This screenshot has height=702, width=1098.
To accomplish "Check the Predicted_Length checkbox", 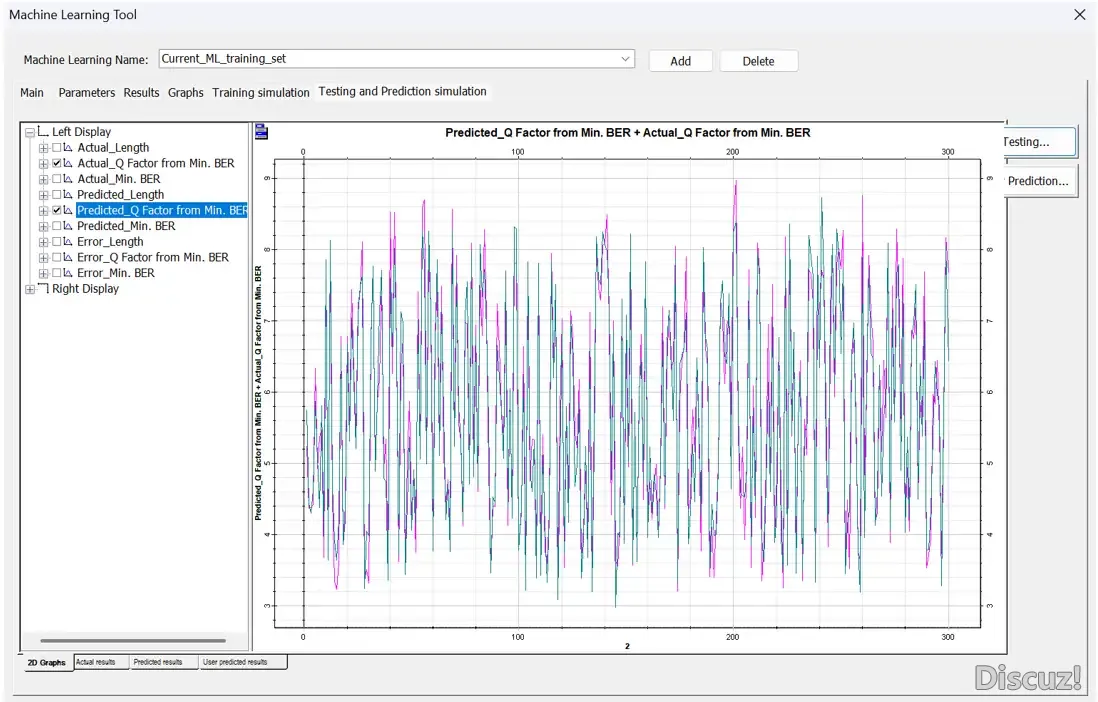I will pos(57,195).
